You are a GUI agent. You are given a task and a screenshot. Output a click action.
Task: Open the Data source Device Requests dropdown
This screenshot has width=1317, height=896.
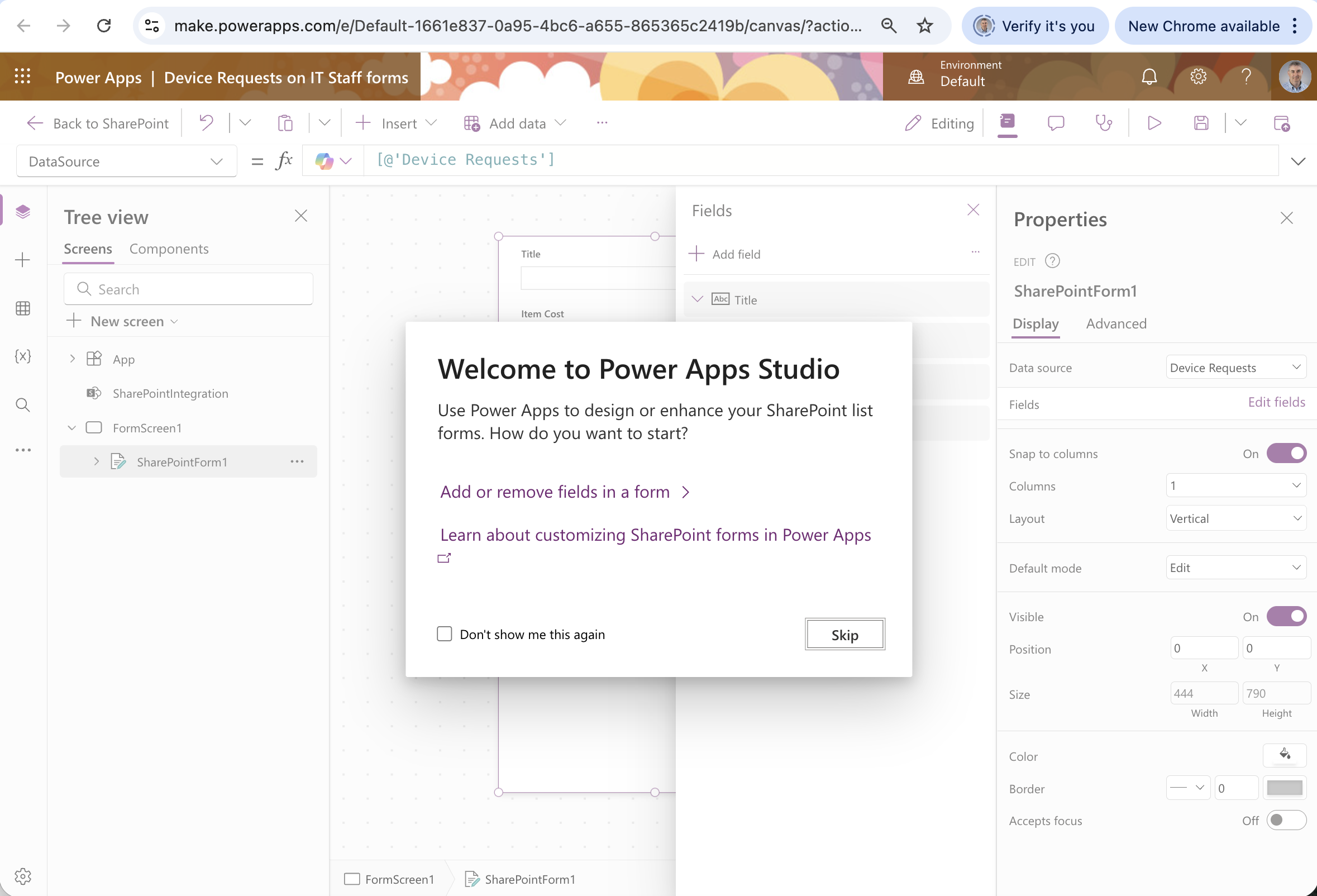point(1236,367)
